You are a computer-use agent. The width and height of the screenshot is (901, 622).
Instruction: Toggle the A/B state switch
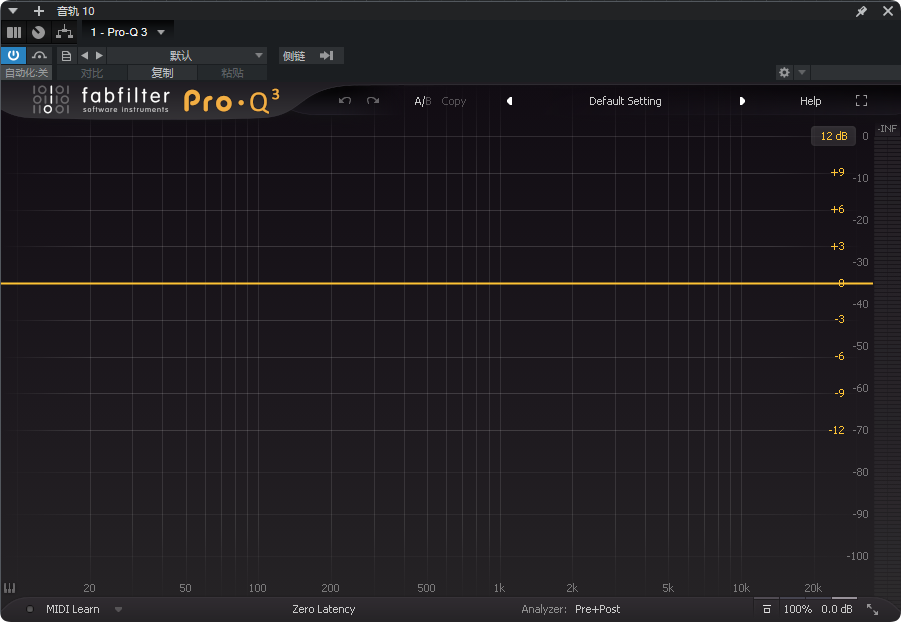[x=422, y=101]
